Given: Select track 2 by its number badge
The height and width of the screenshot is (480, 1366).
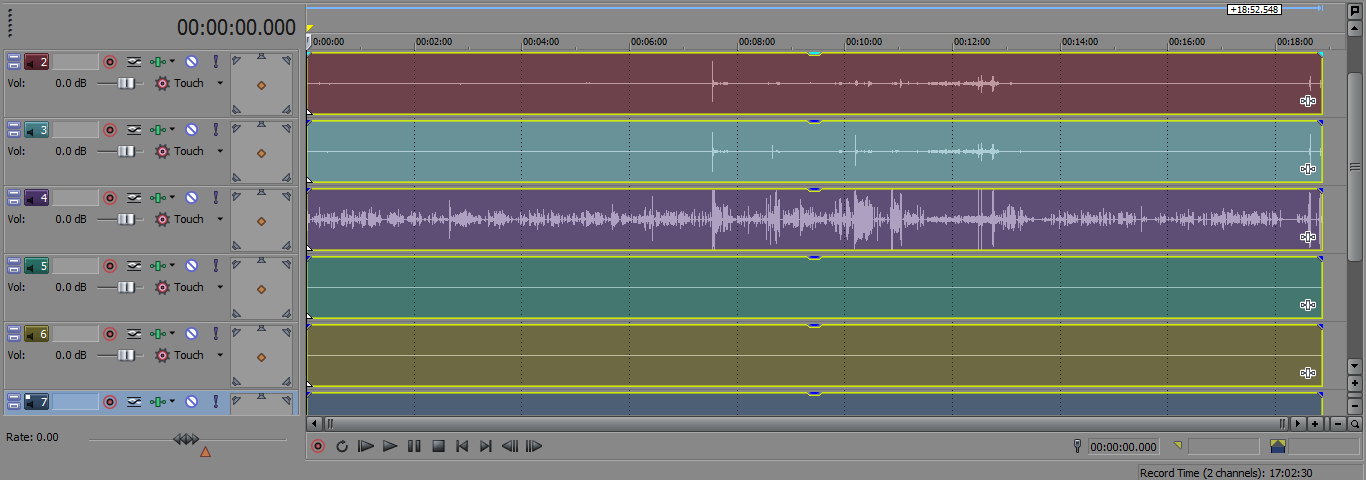Looking at the screenshot, I should click(37, 62).
